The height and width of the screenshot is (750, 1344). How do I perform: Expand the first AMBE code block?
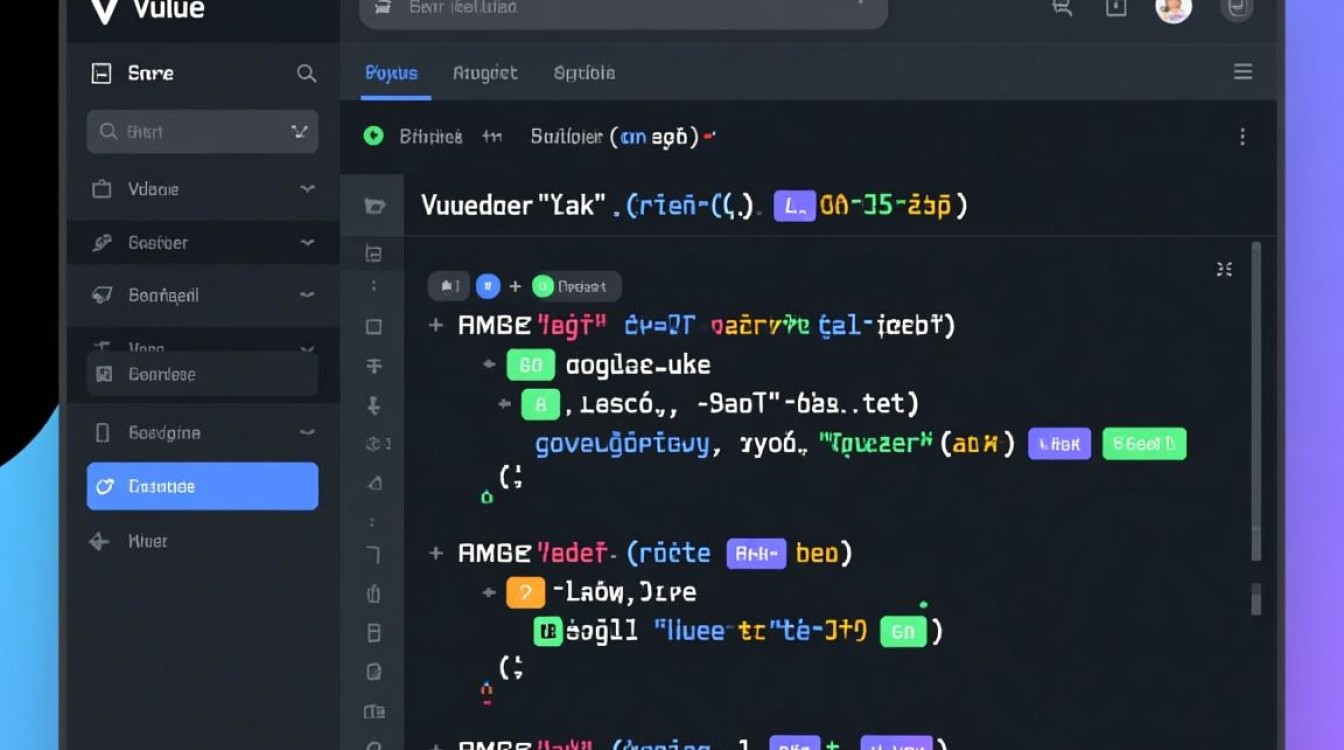pos(436,325)
